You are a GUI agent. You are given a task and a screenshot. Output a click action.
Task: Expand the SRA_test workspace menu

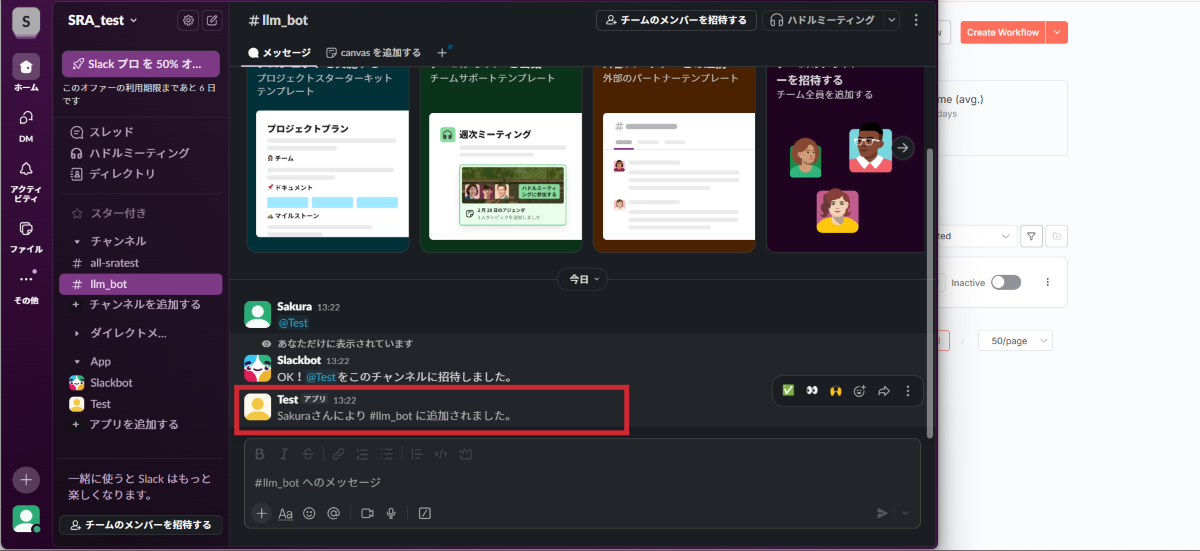click(x=102, y=20)
